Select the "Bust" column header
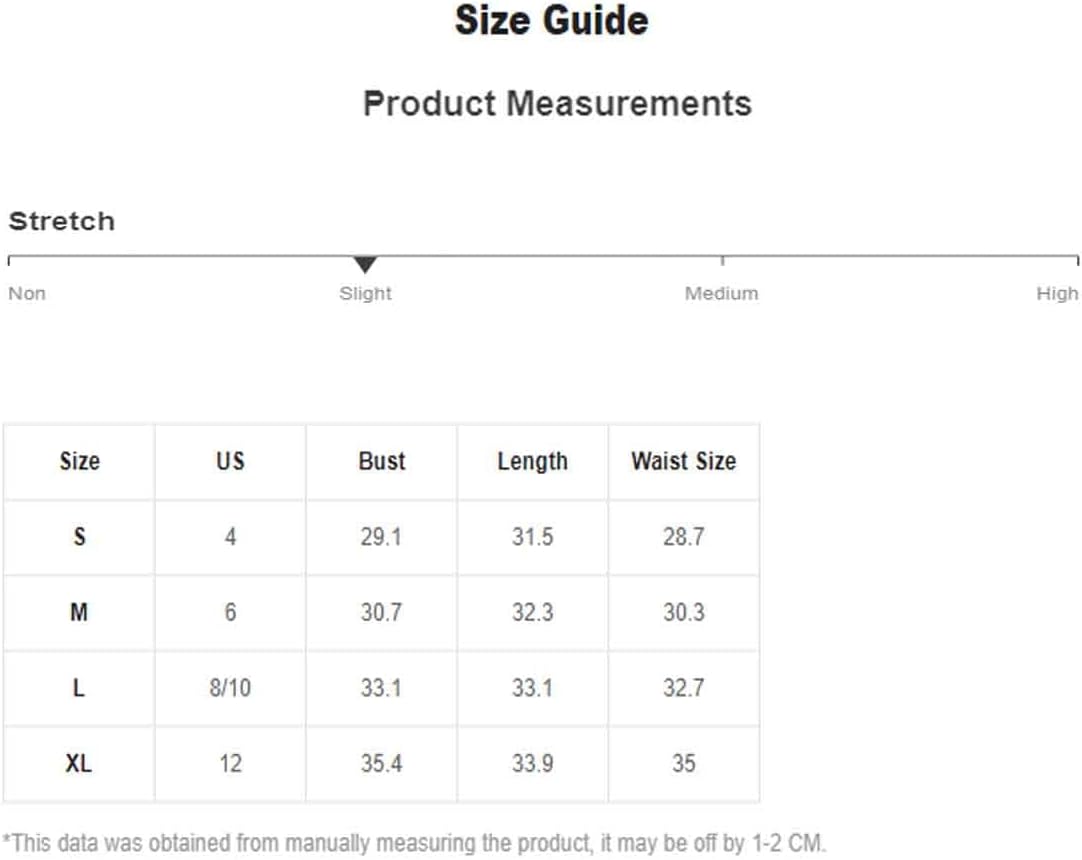 tap(382, 461)
